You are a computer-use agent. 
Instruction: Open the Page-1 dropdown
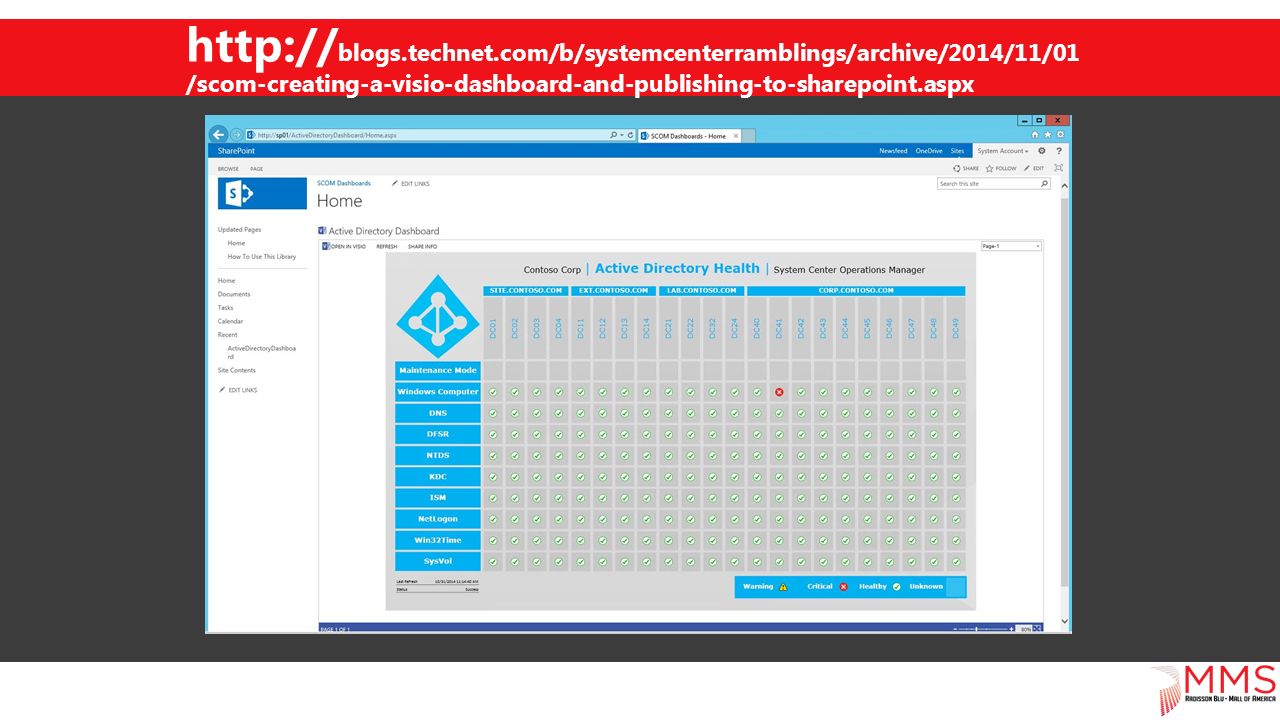pyautogui.click(x=1011, y=246)
